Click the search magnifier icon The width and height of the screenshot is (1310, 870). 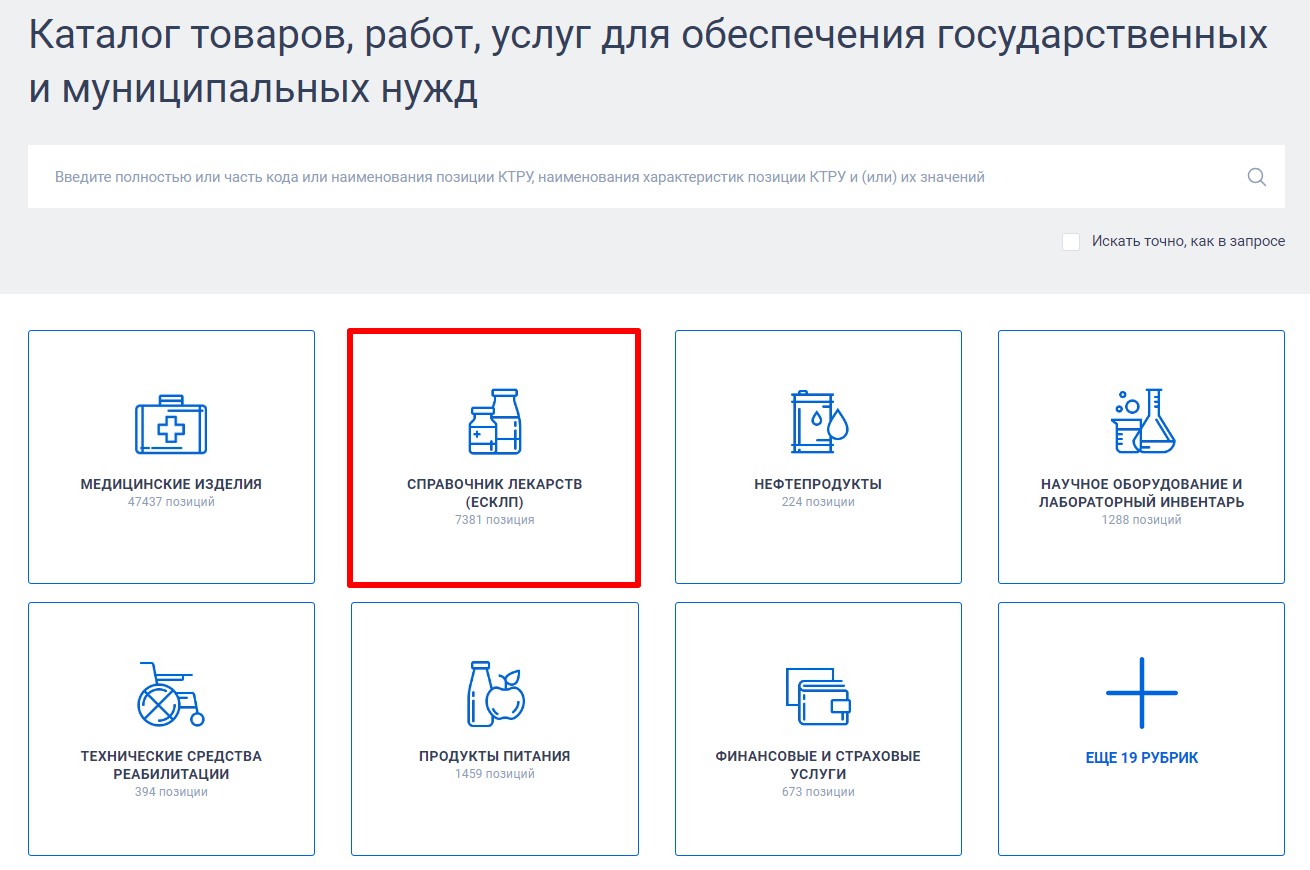(x=1256, y=176)
